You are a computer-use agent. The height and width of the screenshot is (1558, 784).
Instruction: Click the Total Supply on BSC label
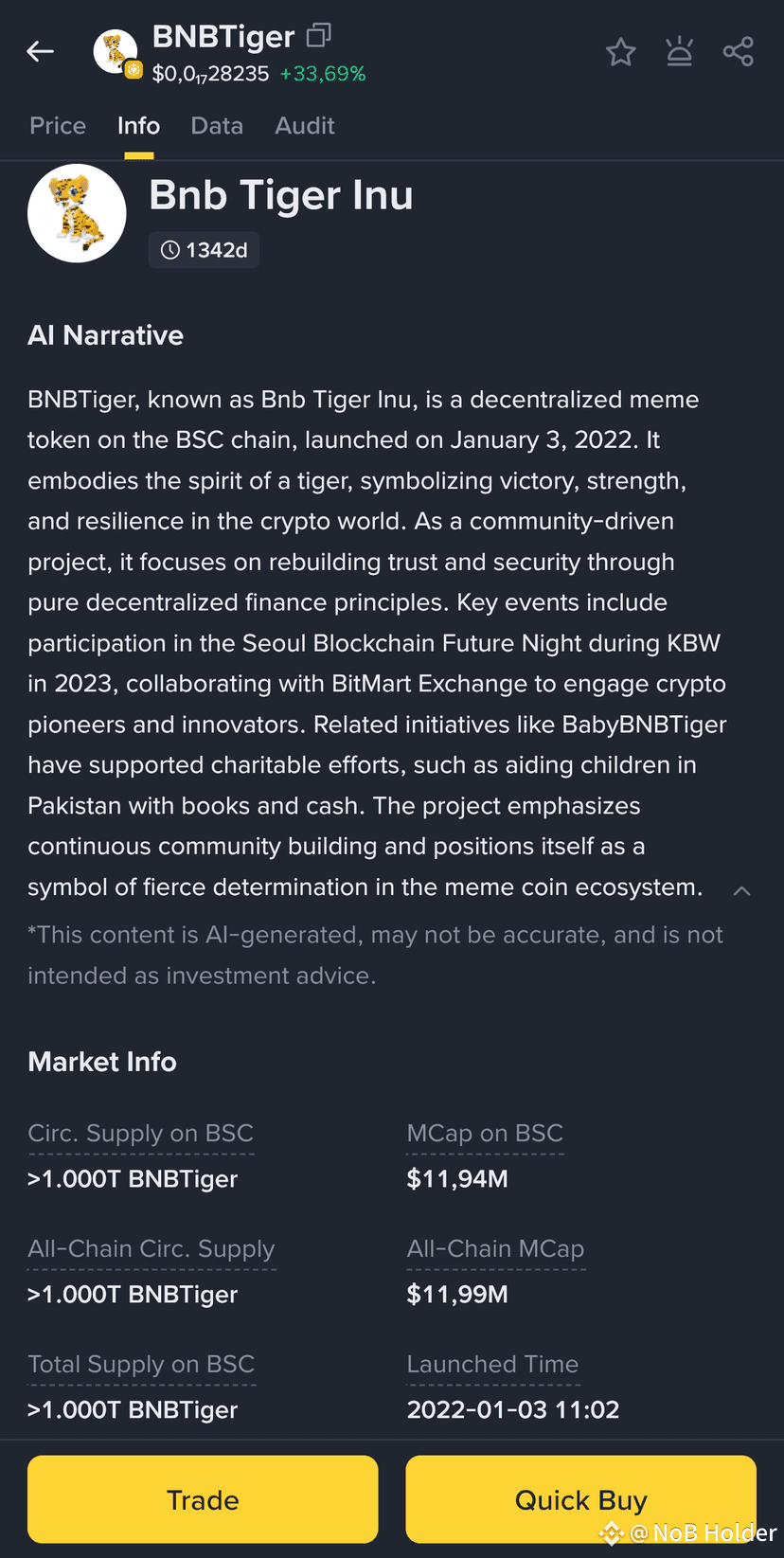(140, 1364)
